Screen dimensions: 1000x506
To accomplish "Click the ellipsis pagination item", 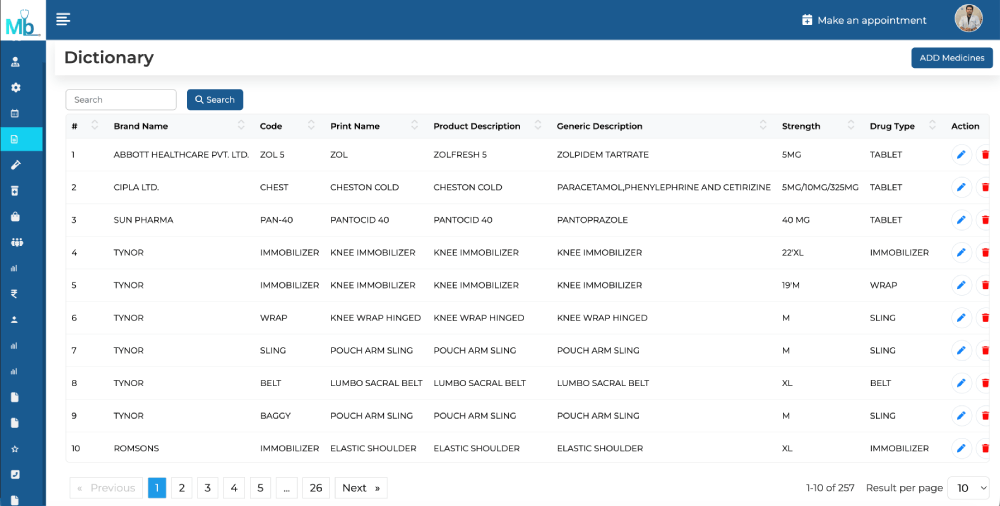I will click(286, 488).
